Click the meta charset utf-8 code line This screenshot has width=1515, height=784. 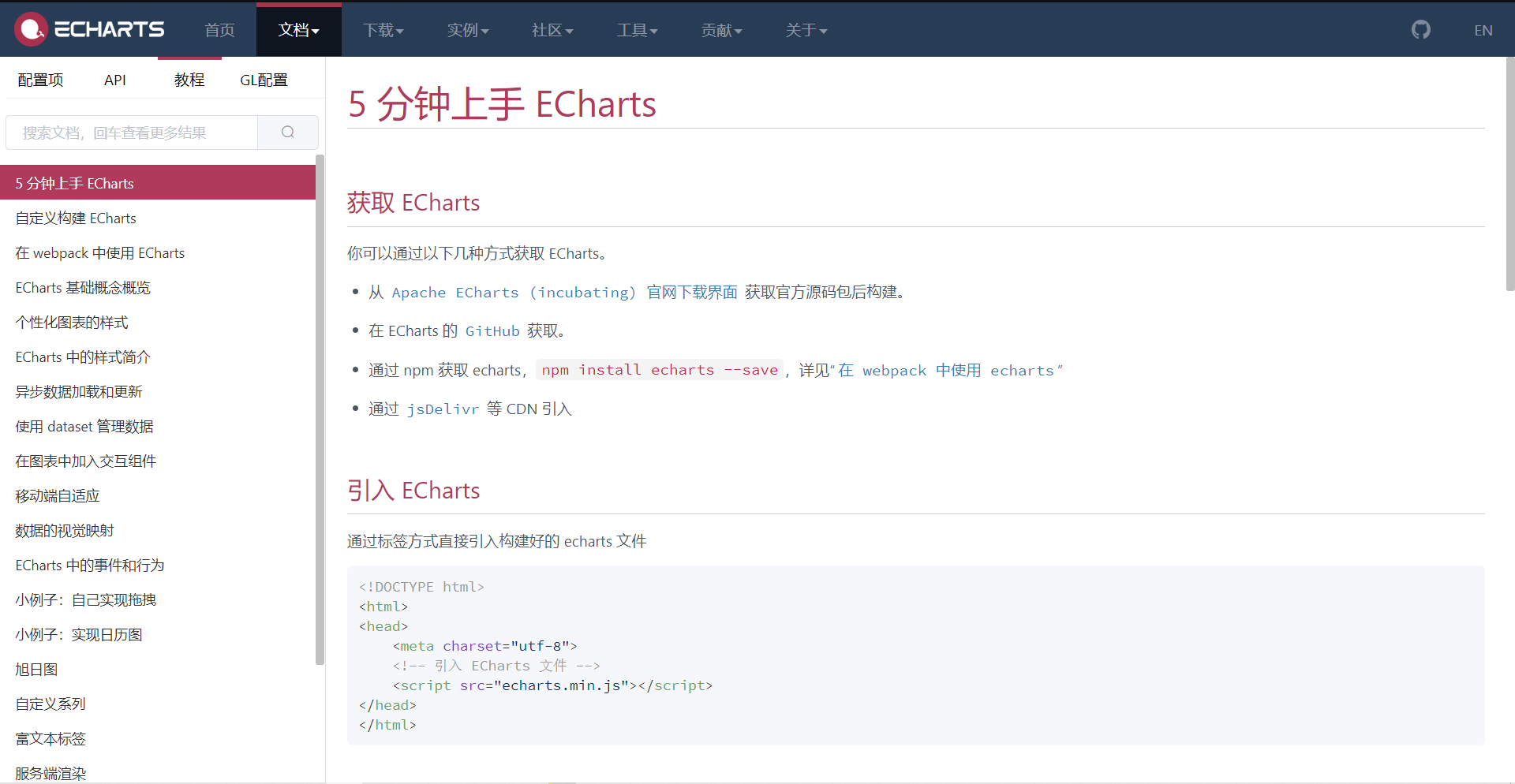point(484,646)
